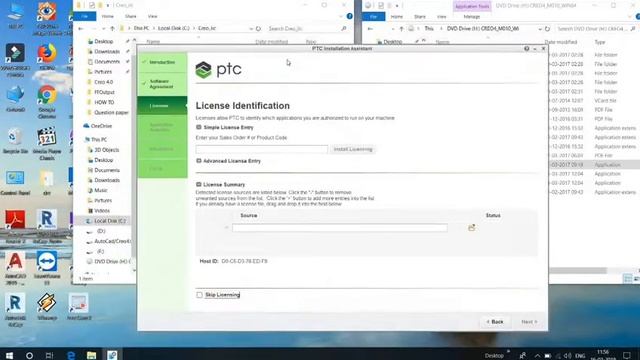Click the license Source path field
The height and width of the screenshot is (360, 640).
[340, 228]
